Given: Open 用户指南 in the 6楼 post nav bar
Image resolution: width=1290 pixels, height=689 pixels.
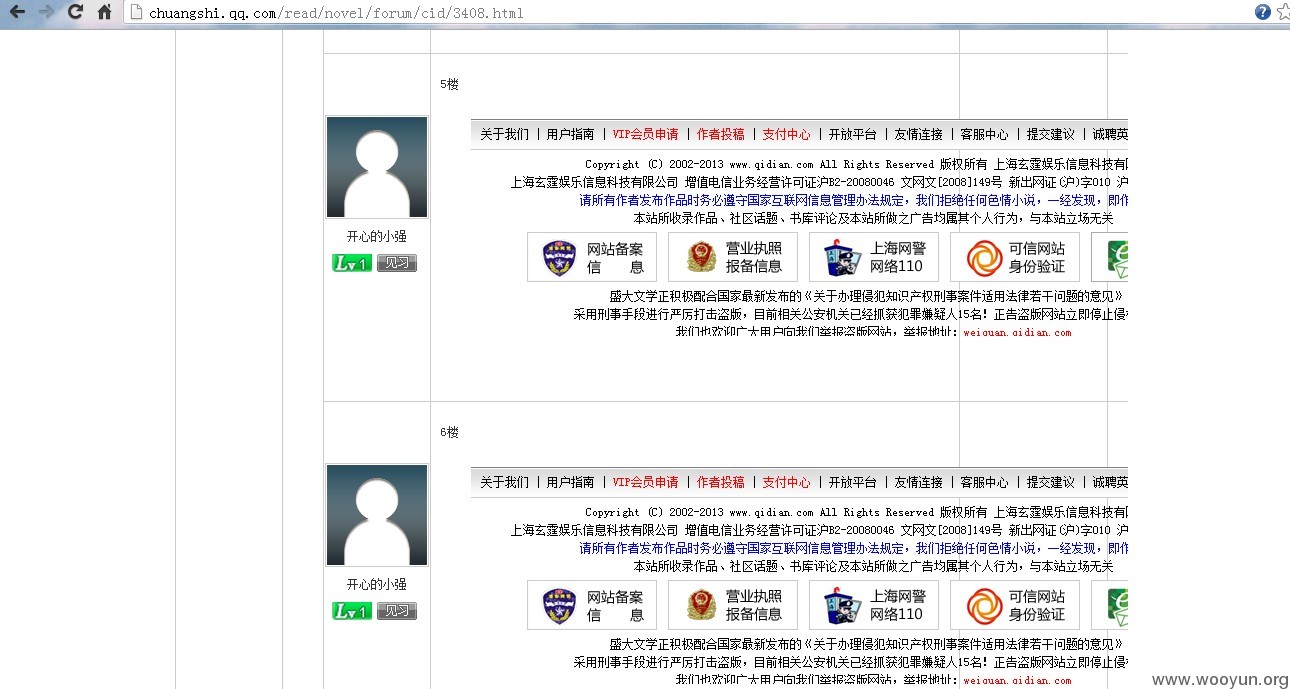Looking at the screenshot, I should (570, 482).
